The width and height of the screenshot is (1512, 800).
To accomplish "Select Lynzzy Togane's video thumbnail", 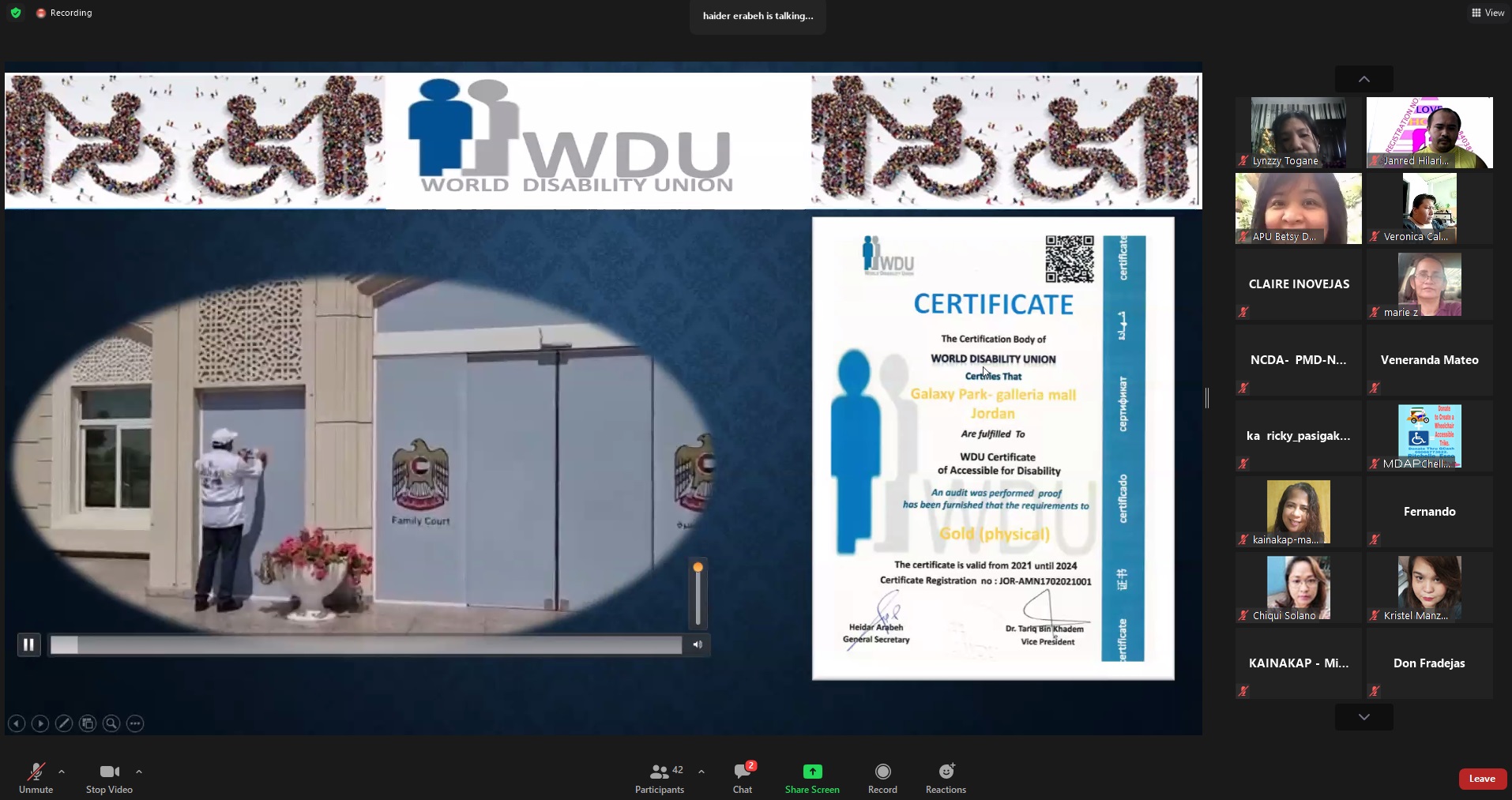I will [1299, 133].
